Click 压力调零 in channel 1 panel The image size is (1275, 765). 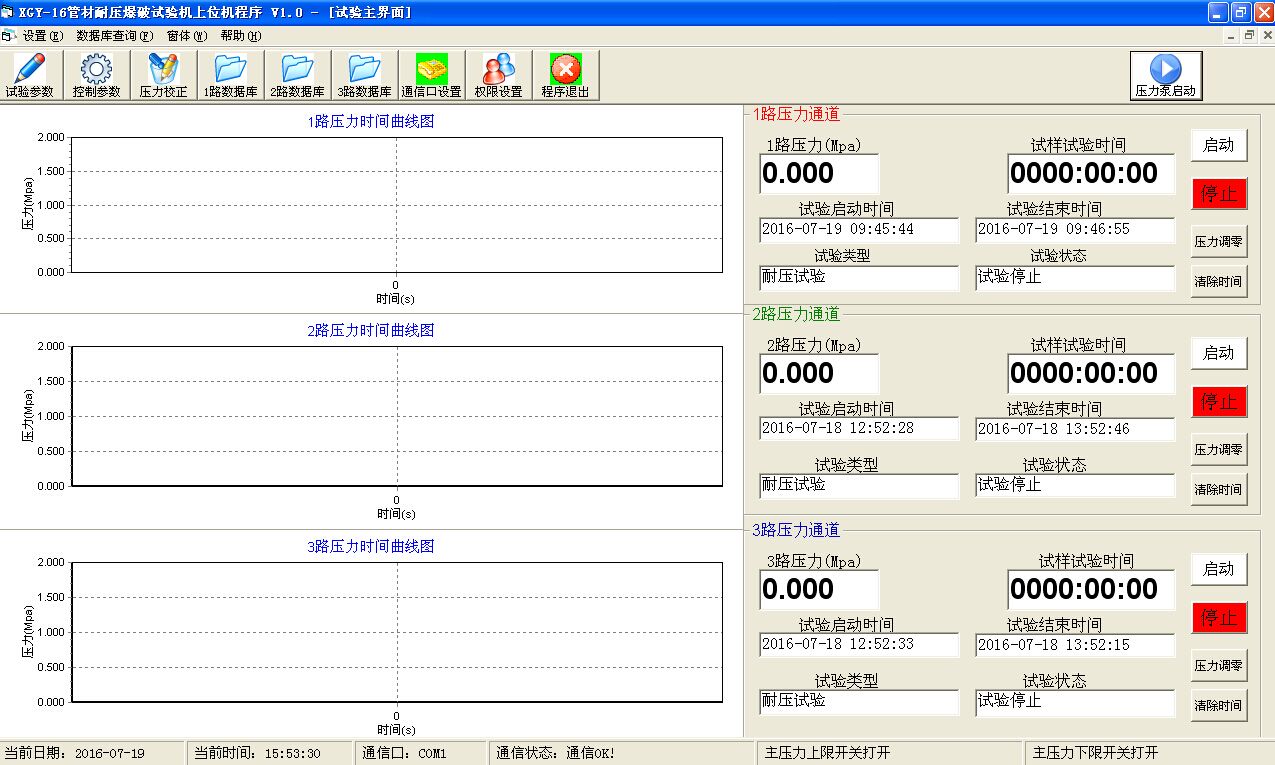tap(1218, 241)
